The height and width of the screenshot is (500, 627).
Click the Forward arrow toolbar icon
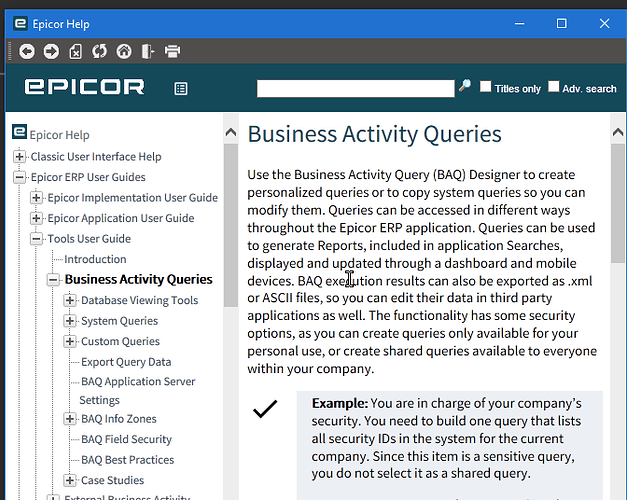[51, 51]
